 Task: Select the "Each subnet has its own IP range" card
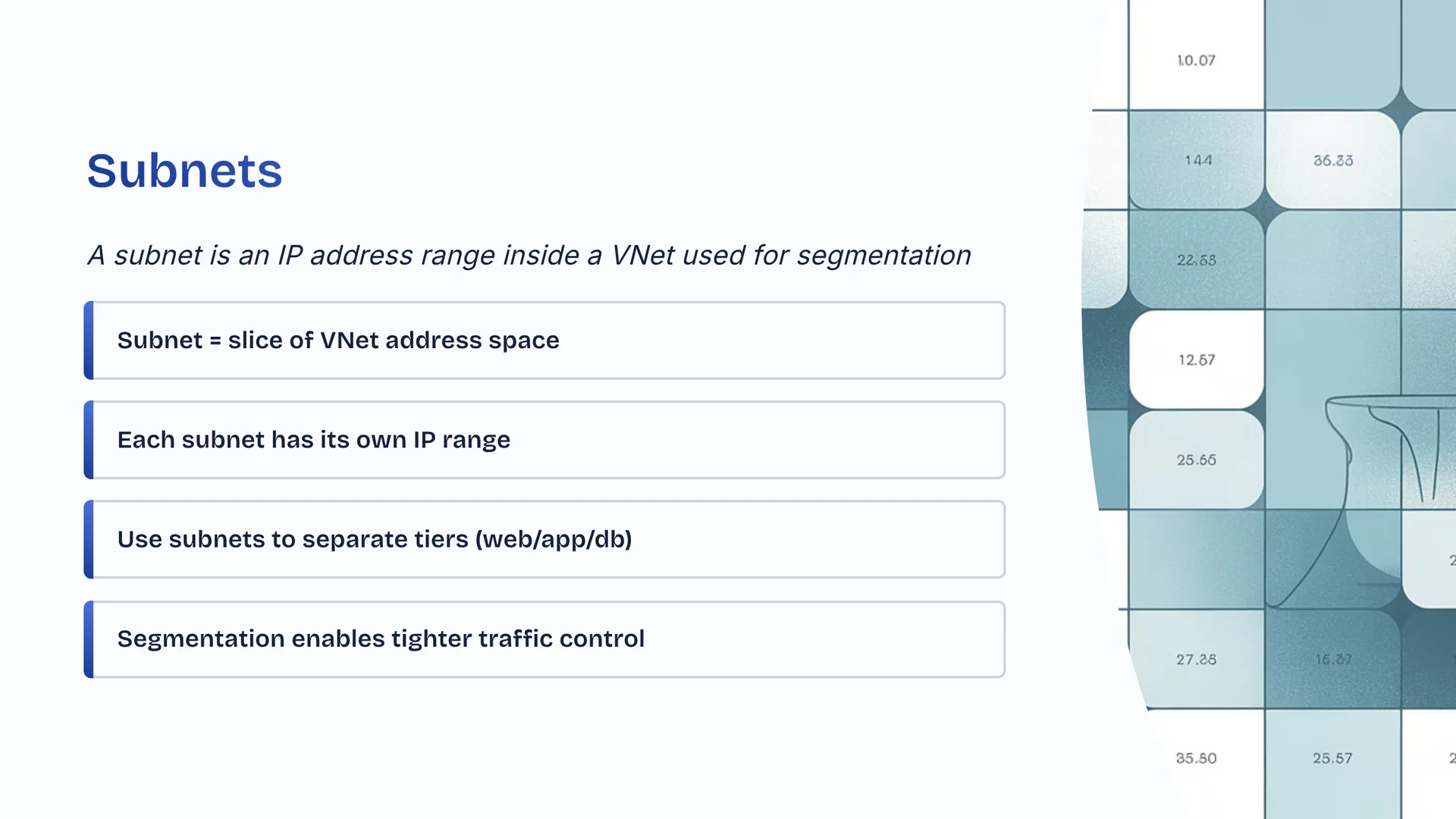[544, 440]
